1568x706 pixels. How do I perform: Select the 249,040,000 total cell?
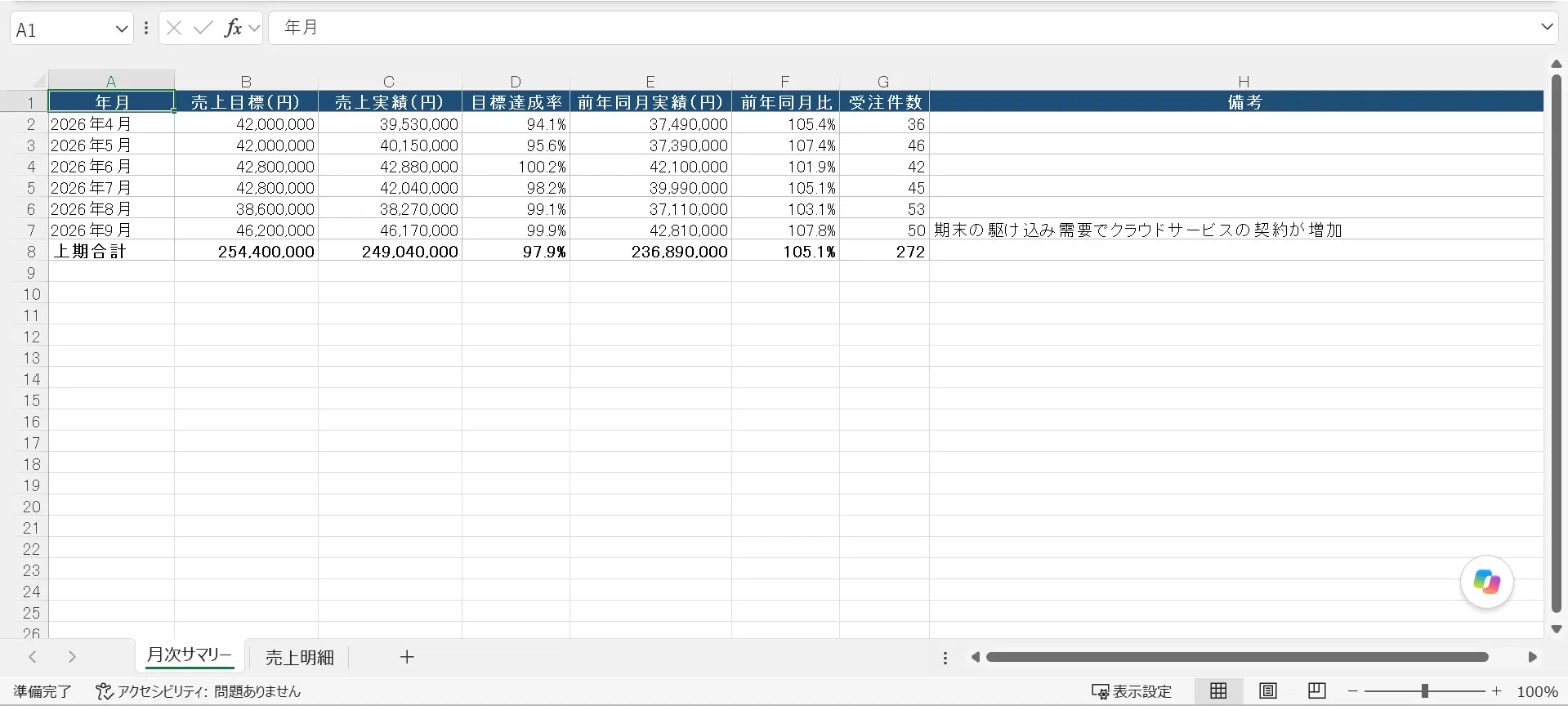(x=390, y=252)
